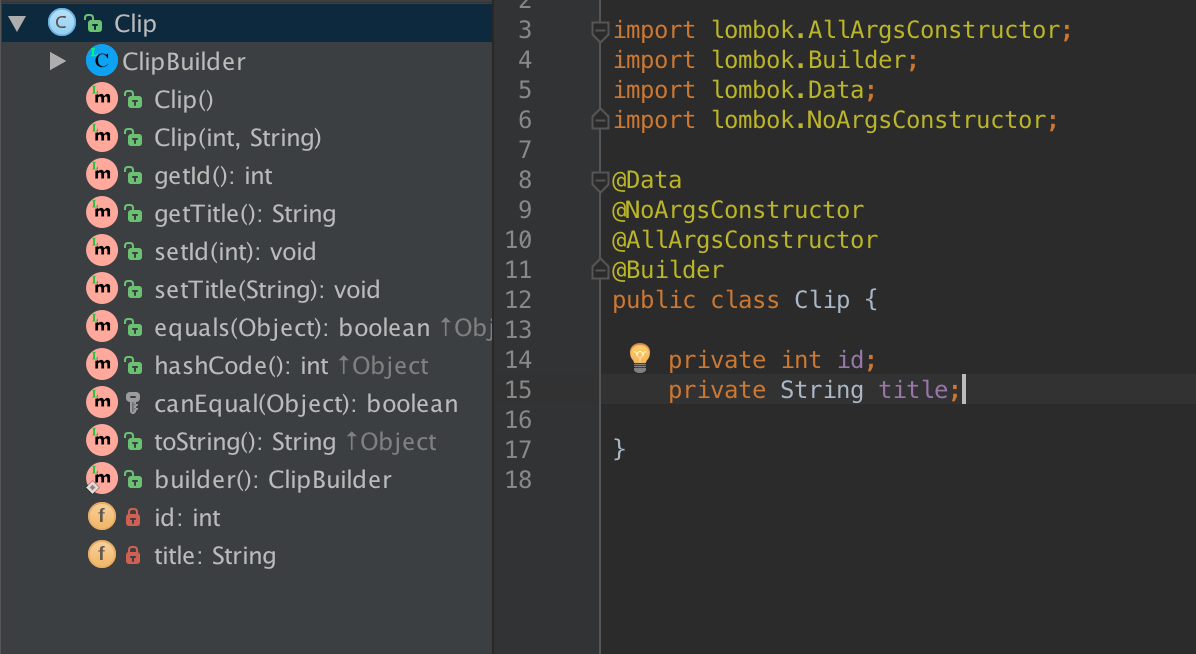1196x654 pixels.
Task: Click the key icon beside canEqual(Object)
Action: [133, 404]
